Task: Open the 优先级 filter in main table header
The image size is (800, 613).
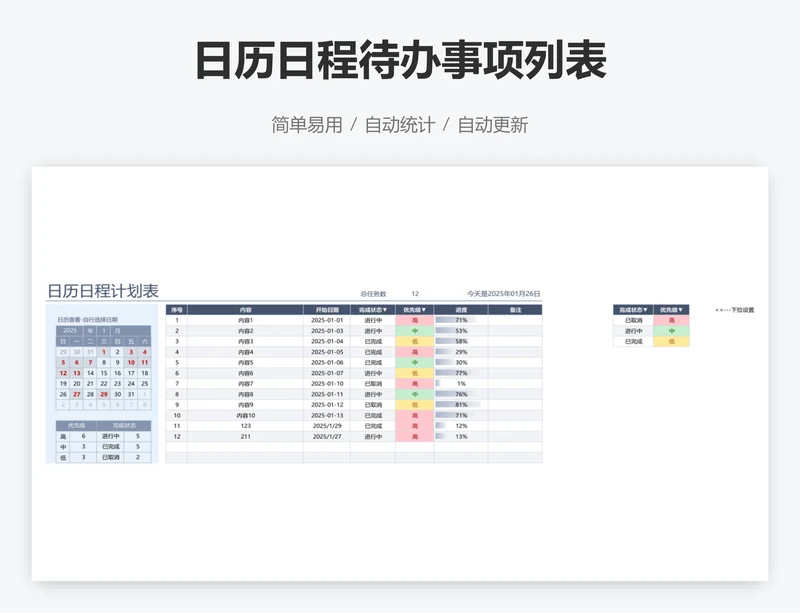Action: 414,310
